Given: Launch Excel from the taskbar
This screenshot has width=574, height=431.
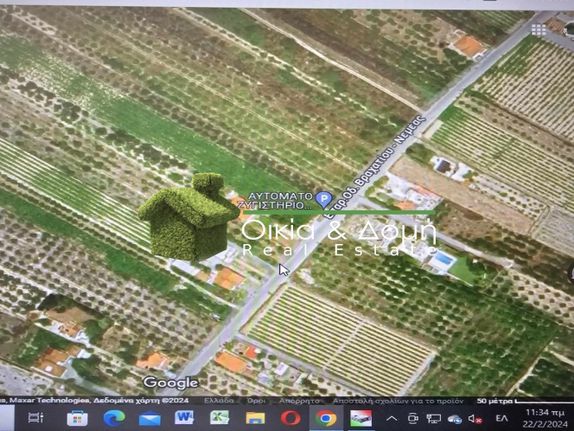Looking at the screenshot, I should pyautogui.click(x=219, y=417).
